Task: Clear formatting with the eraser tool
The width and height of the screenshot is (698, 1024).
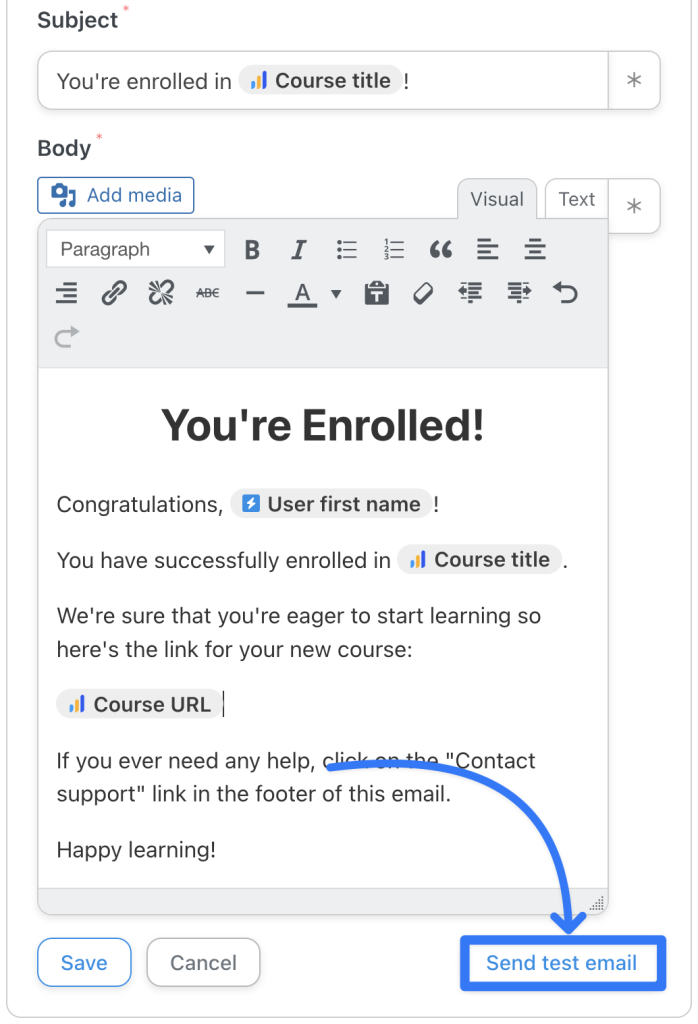Action: click(423, 293)
